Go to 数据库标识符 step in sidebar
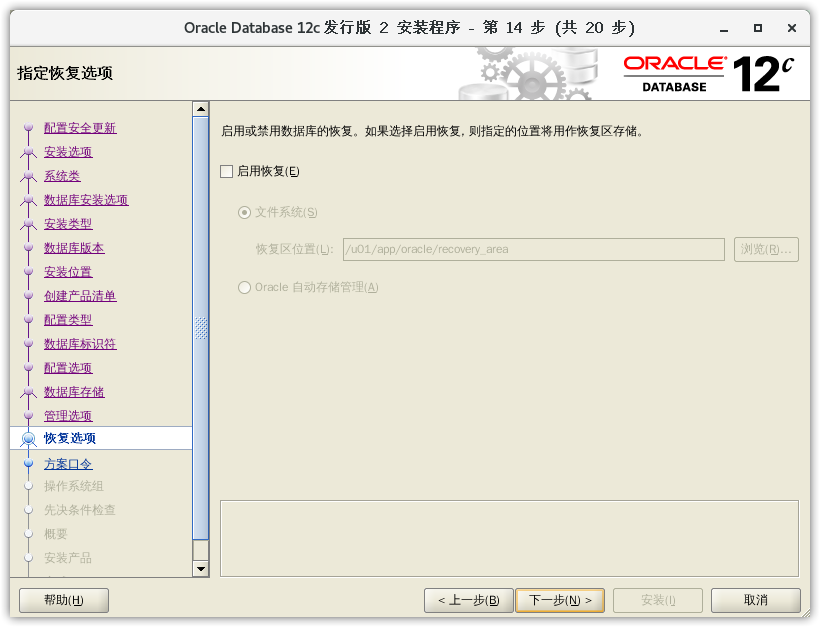The height and width of the screenshot is (627, 820). click(80, 344)
